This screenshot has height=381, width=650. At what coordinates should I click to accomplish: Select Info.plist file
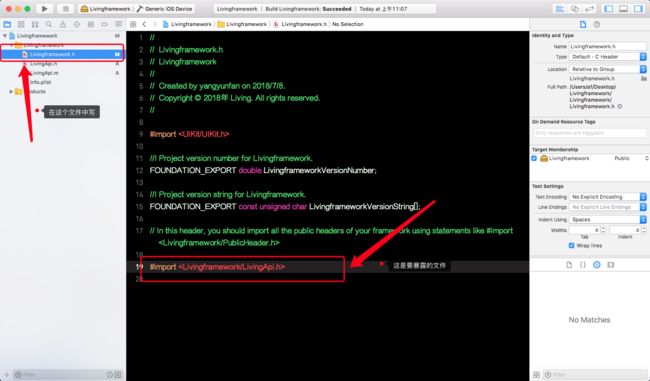[x=40, y=82]
